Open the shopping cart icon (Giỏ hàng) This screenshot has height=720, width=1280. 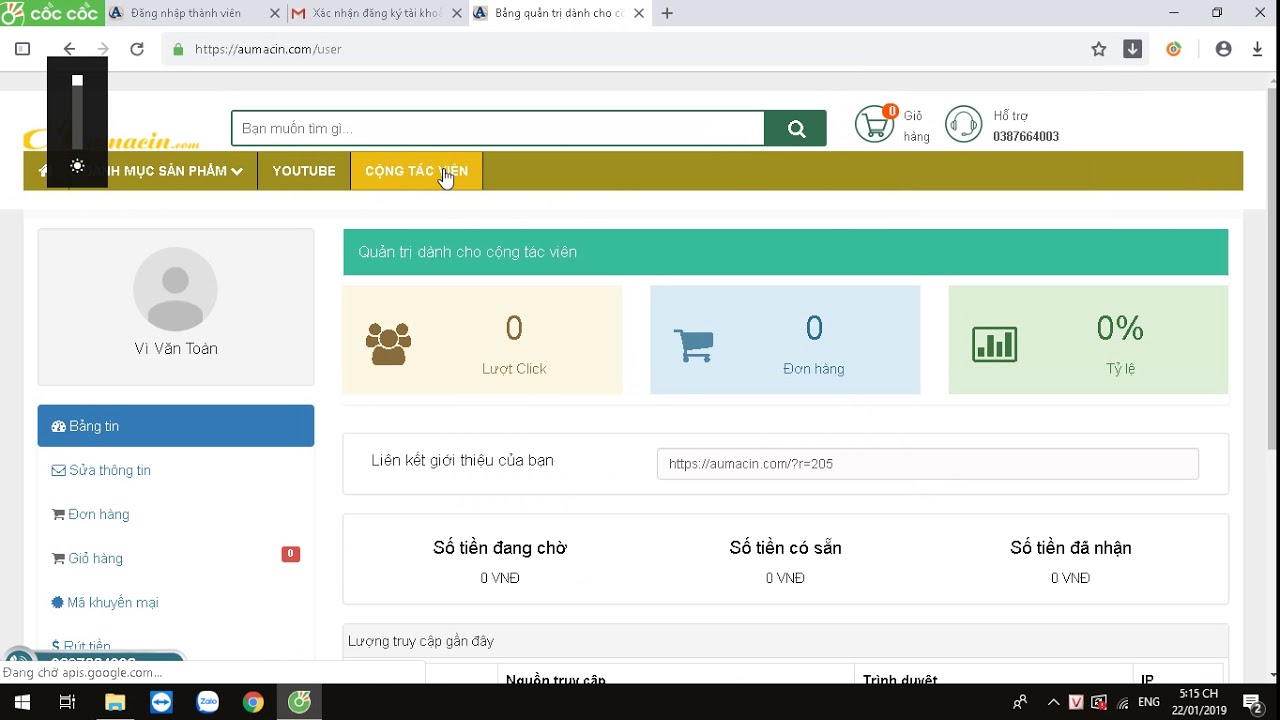click(x=875, y=125)
